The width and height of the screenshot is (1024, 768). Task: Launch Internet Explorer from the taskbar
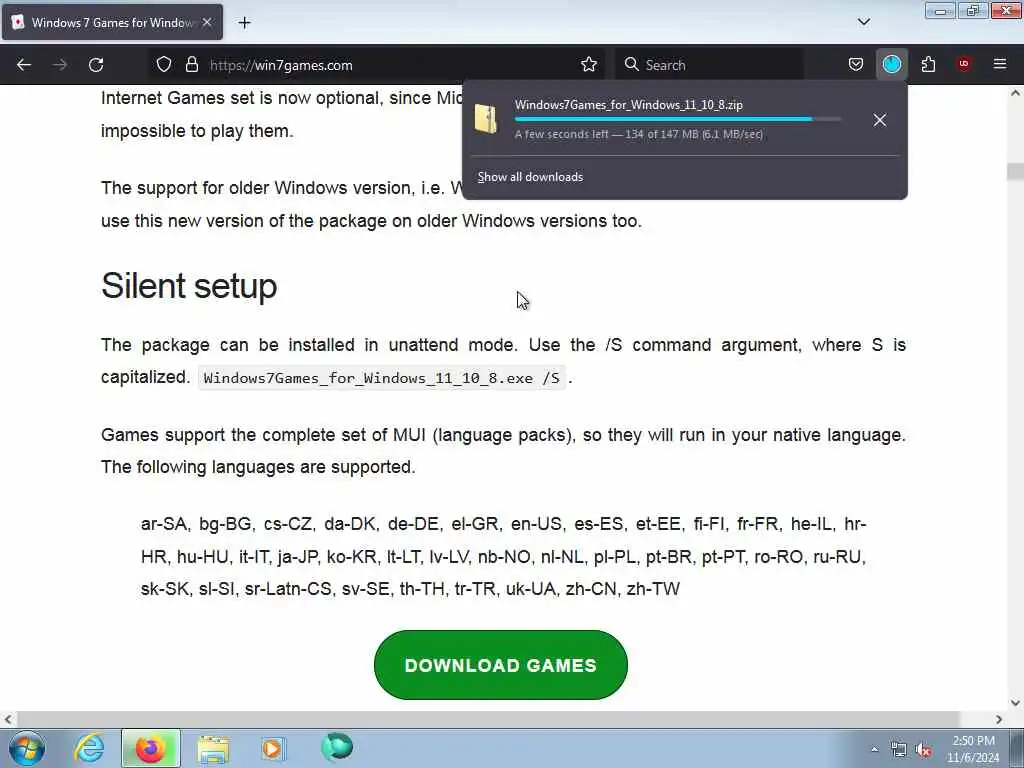tap(89, 748)
